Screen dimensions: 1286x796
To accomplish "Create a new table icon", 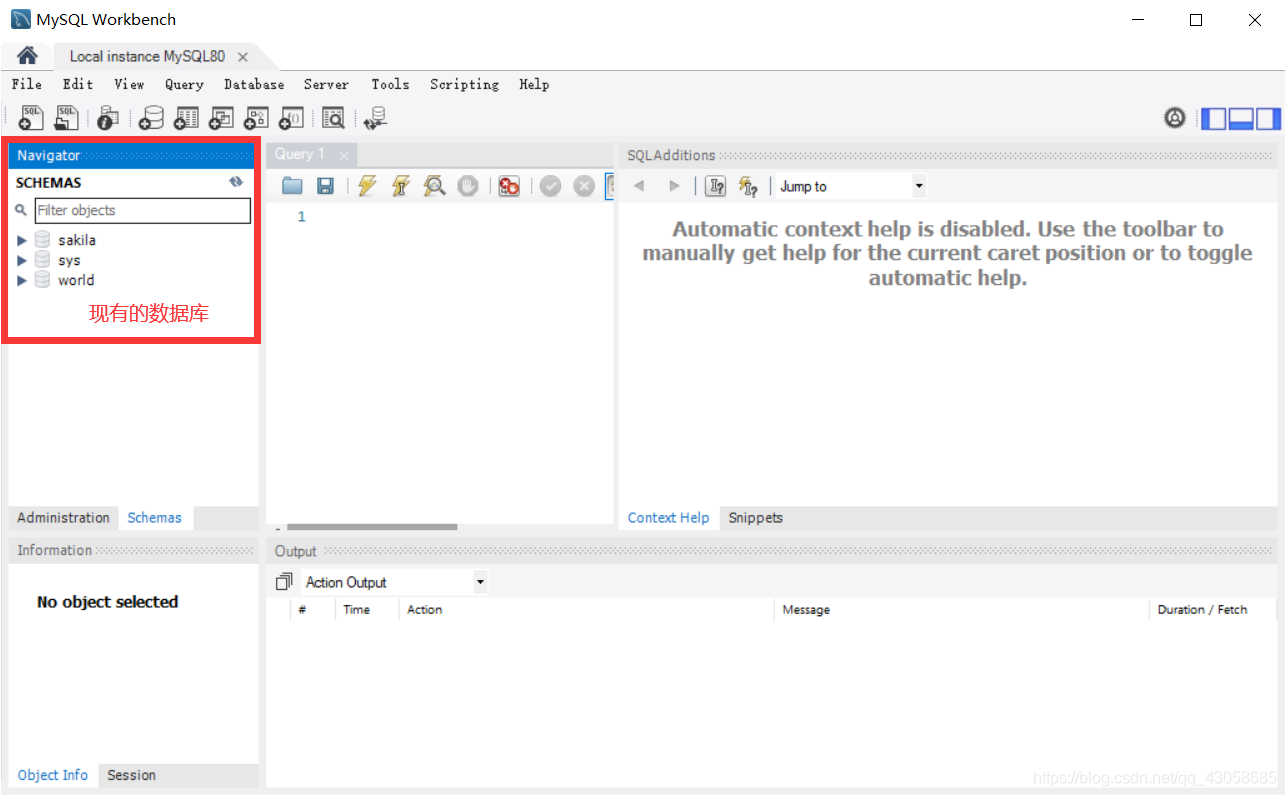I will tap(186, 118).
